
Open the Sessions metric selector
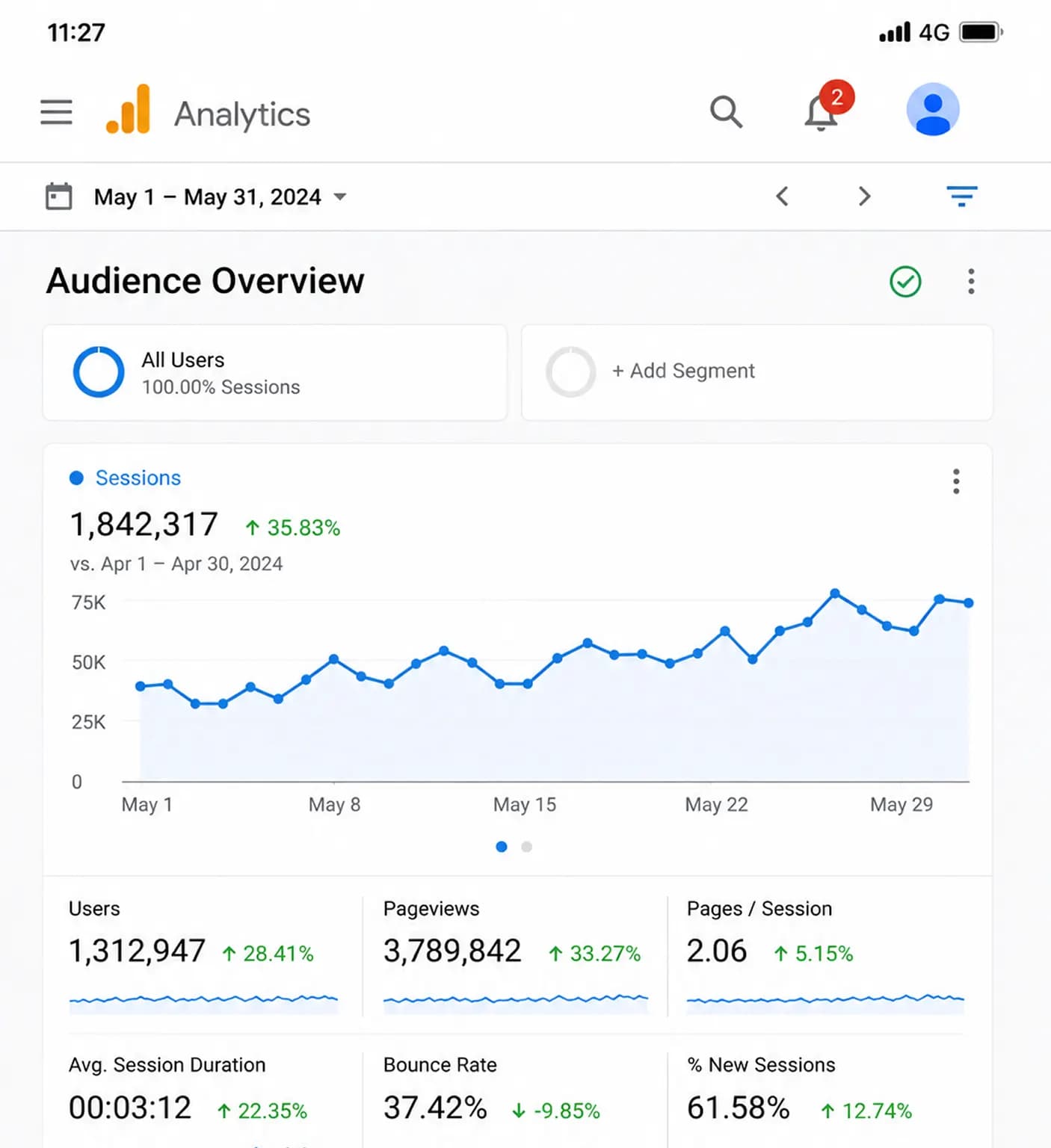(126, 478)
